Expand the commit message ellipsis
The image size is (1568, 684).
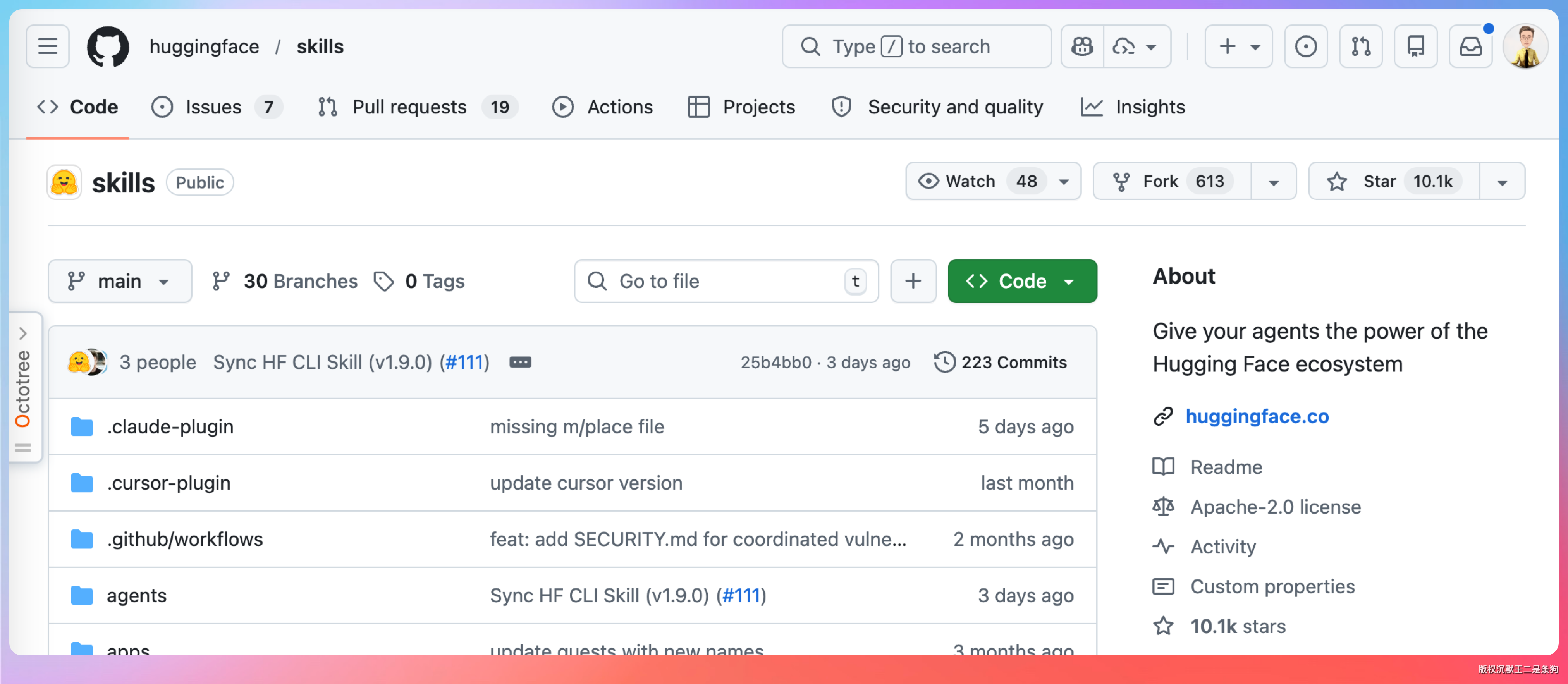[520, 362]
